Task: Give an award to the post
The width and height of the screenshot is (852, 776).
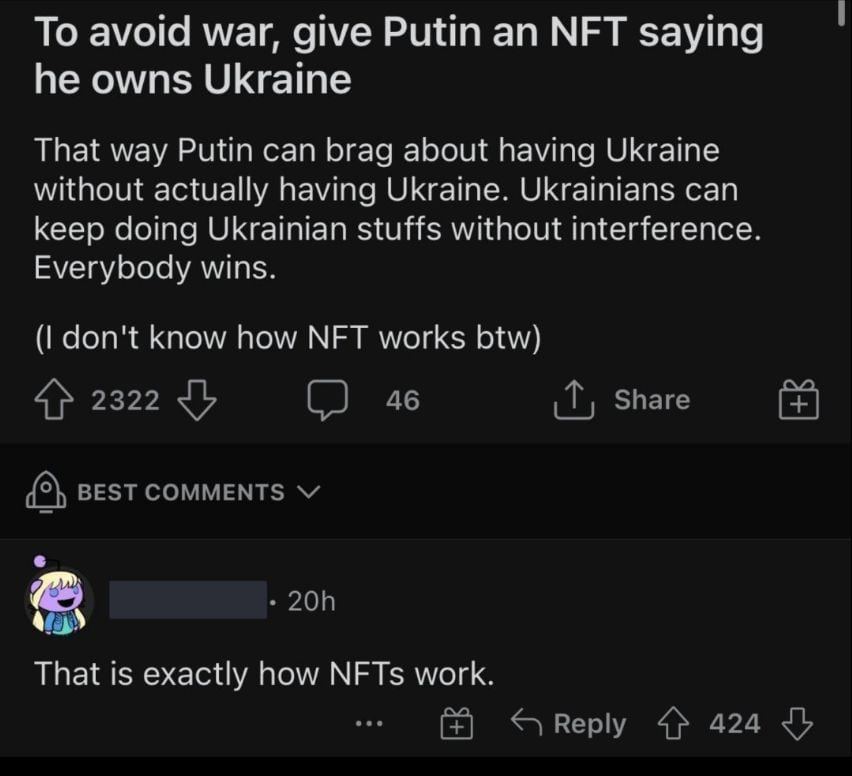Action: (x=798, y=401)
